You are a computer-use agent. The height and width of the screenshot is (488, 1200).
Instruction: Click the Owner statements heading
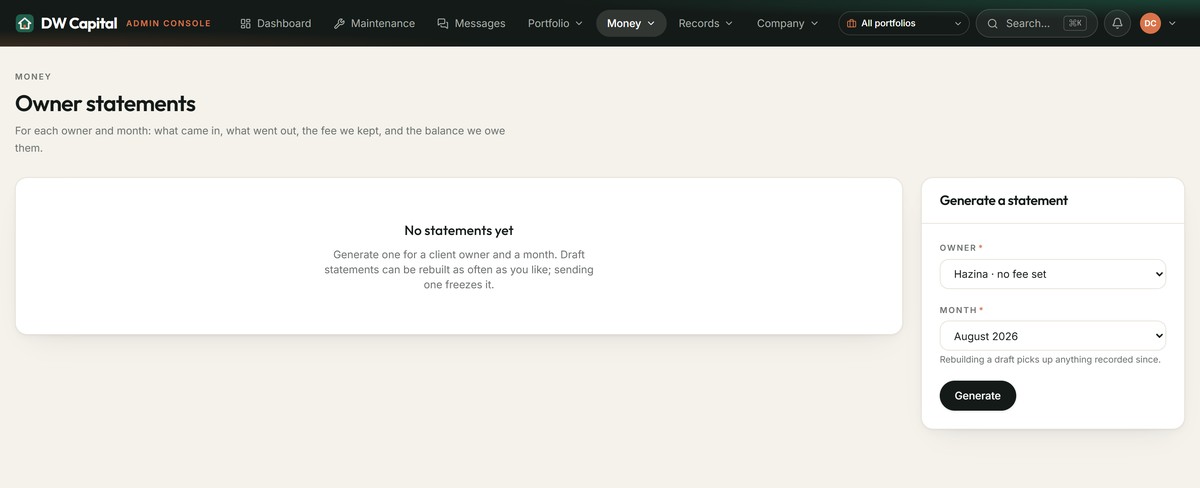tap(105, 104)
